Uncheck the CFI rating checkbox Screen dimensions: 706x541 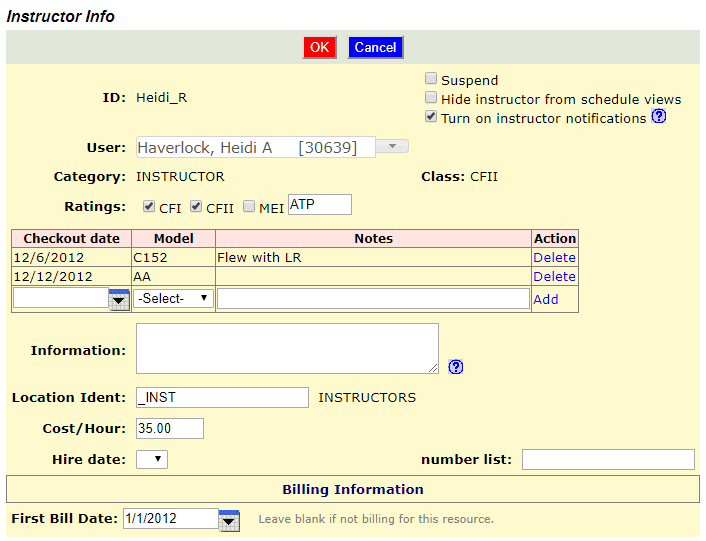tap(149, 207)
